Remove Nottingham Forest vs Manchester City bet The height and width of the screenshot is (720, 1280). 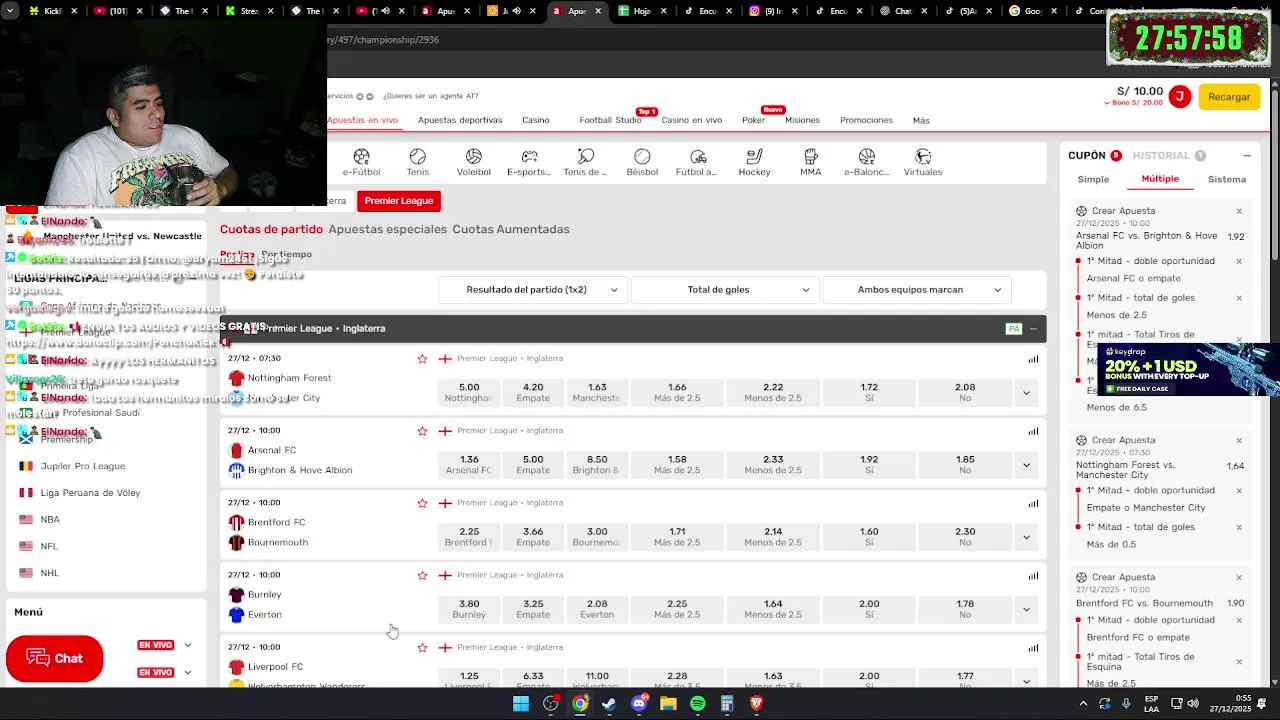[1239, 441]
